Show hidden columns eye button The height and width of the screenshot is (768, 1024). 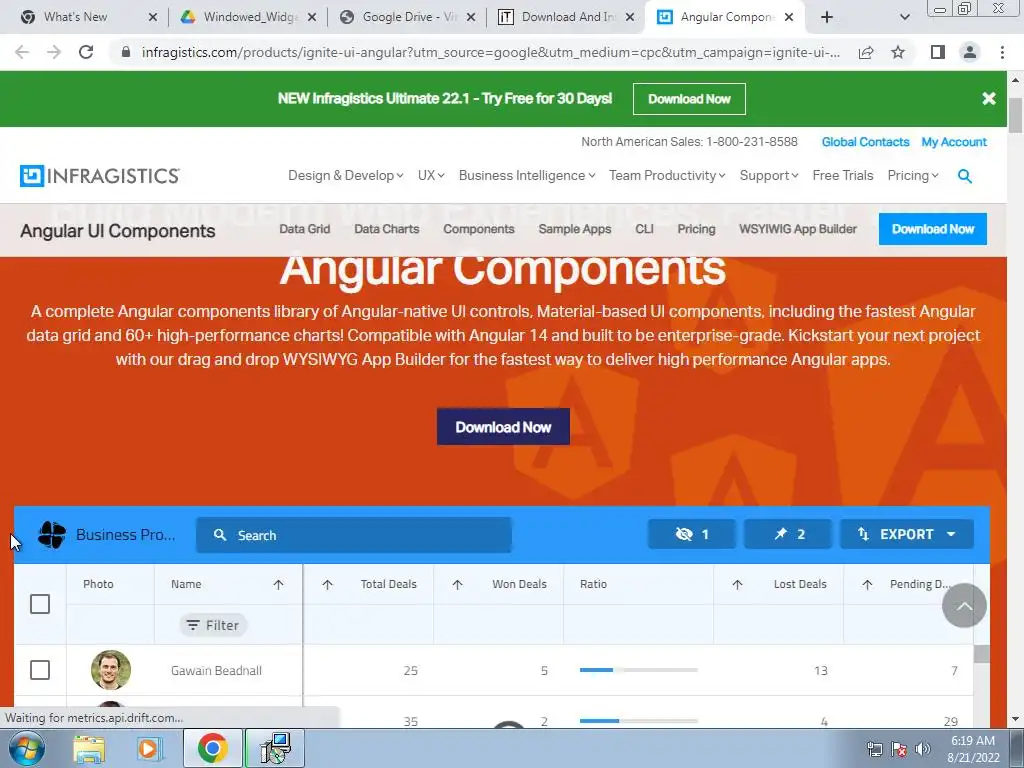click(x=692, y=534)
